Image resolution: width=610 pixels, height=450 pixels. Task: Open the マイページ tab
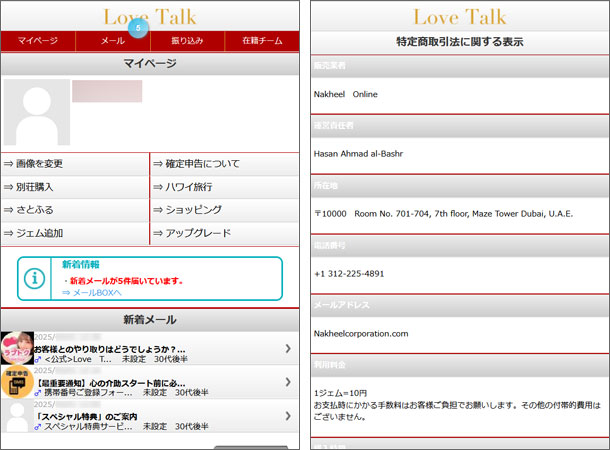(38, 41)
